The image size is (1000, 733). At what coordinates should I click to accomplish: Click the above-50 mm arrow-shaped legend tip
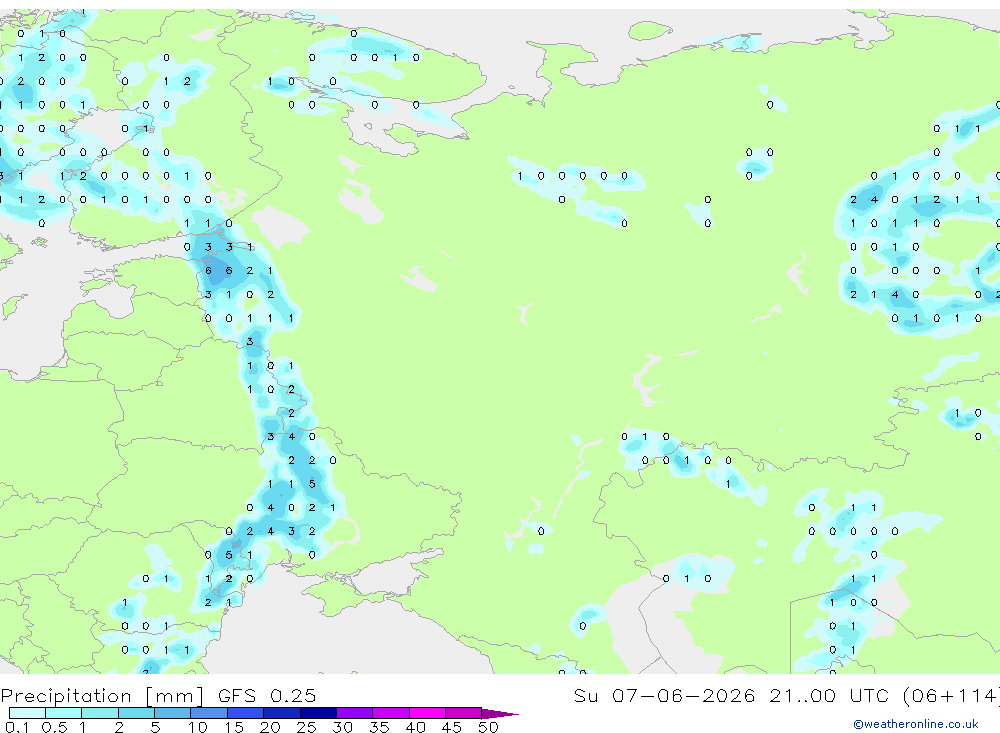(x=500, y=714)
